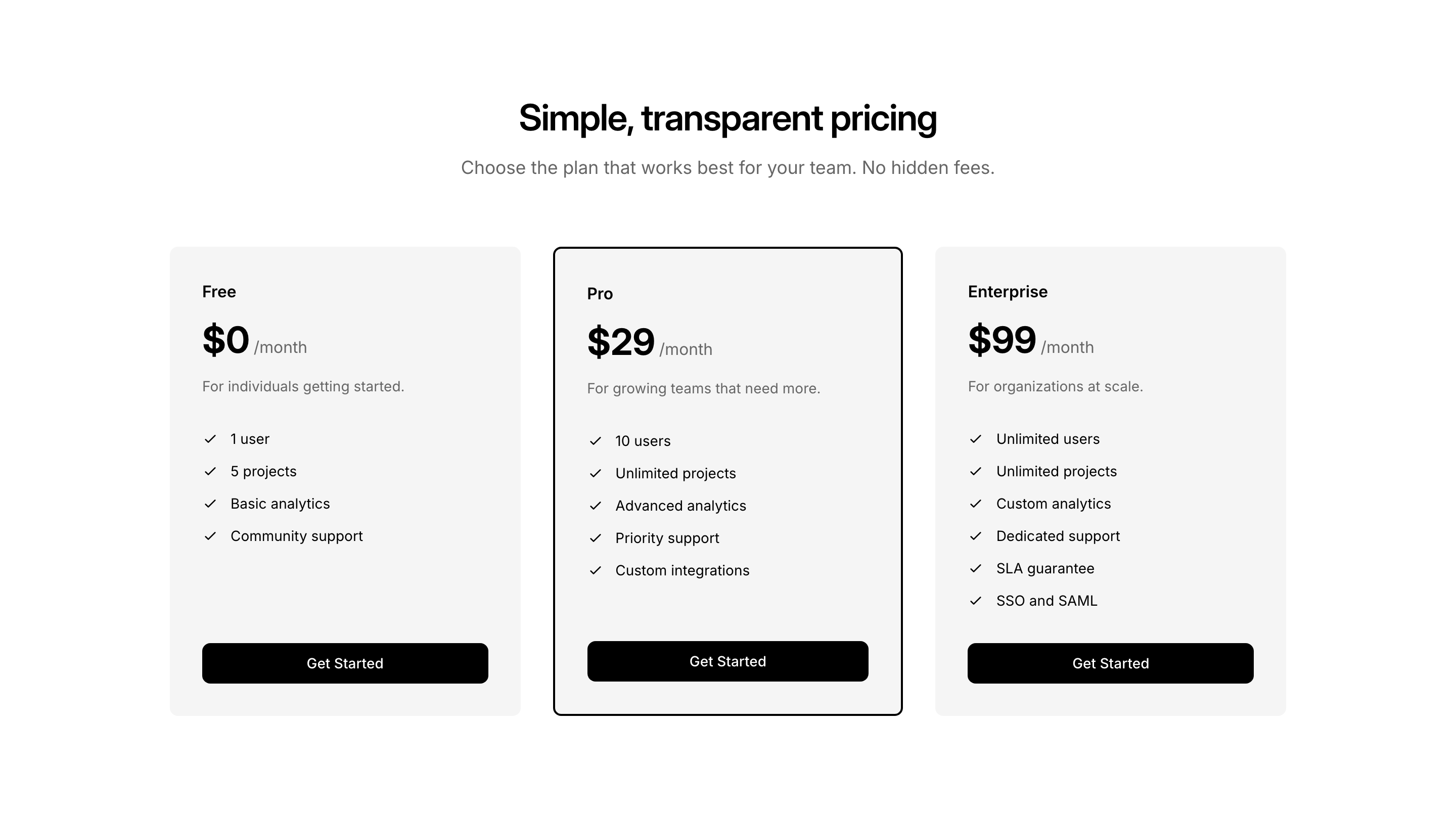Click the Enterprise plan heading

[1007, 292]
